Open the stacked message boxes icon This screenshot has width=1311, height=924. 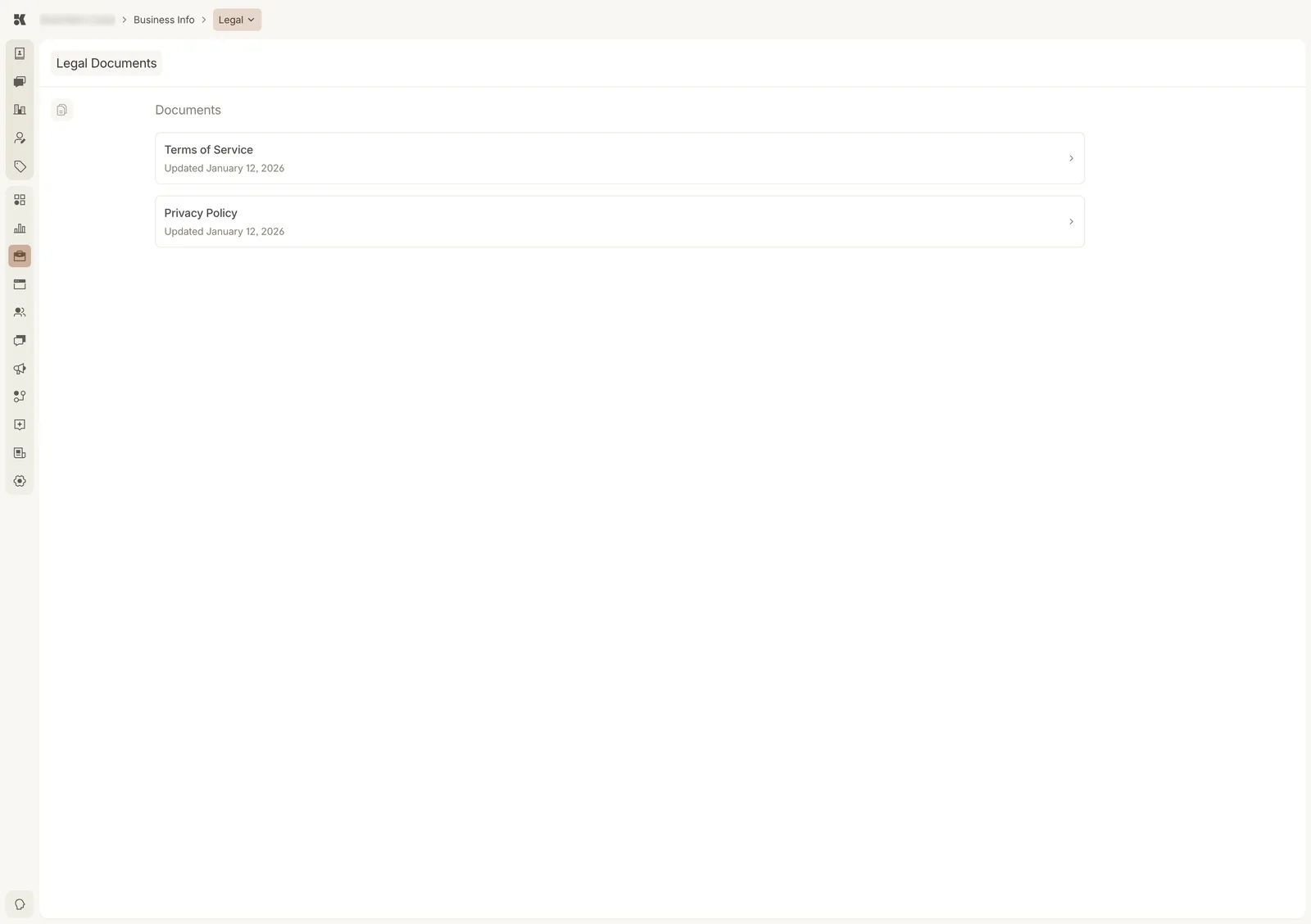(x=20, y=341)
